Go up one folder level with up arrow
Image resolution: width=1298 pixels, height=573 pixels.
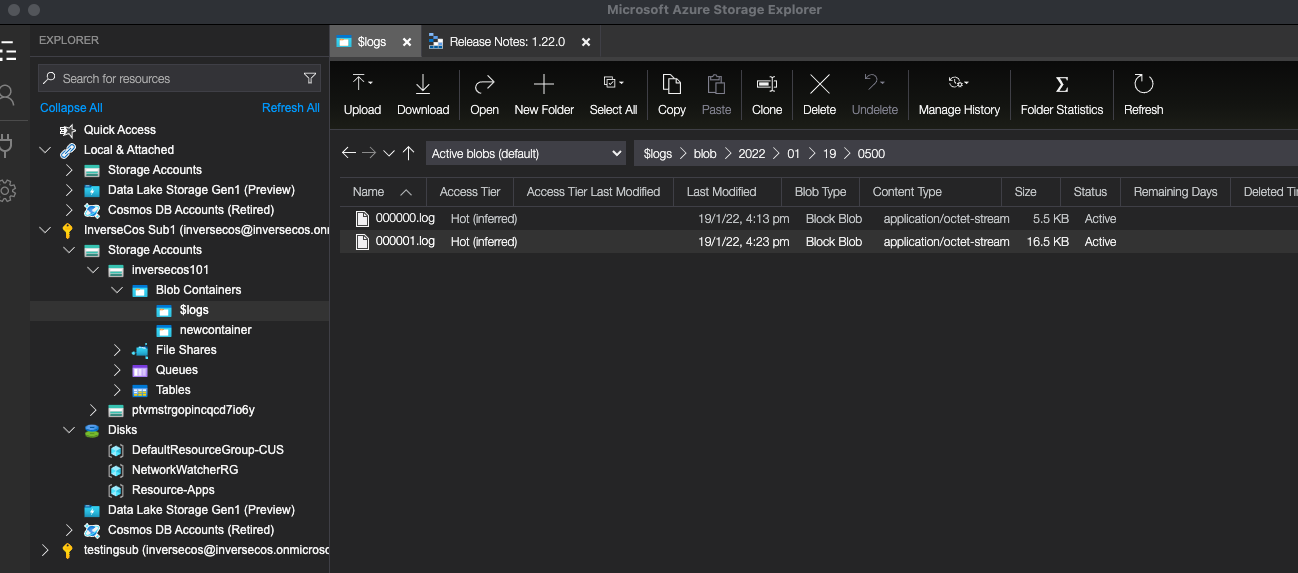pos(408,153)
